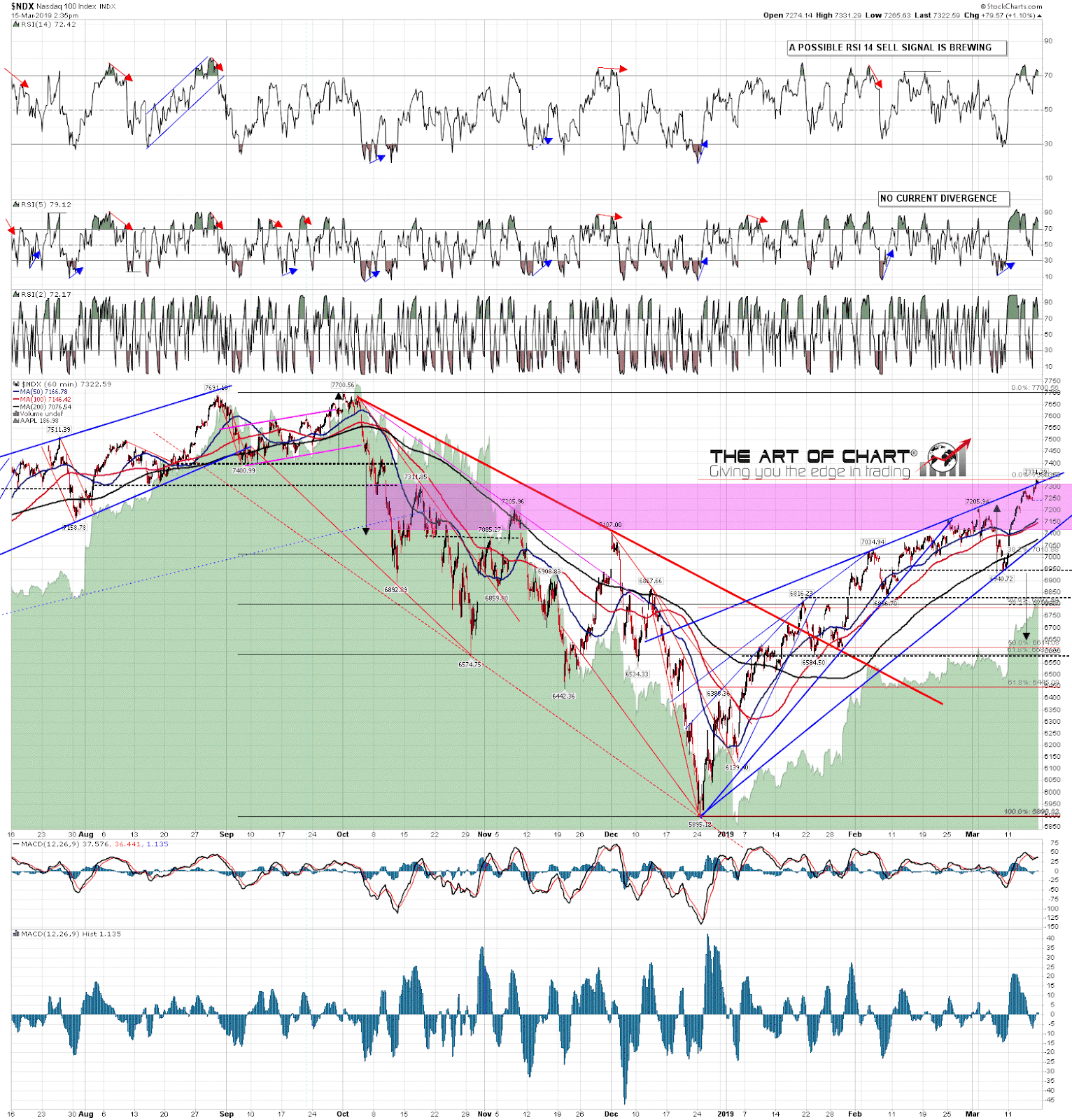The width and height of the screenshot is (1072, 1120).
Task: Click the 7085.27 price label
Action: pos(490,530)
